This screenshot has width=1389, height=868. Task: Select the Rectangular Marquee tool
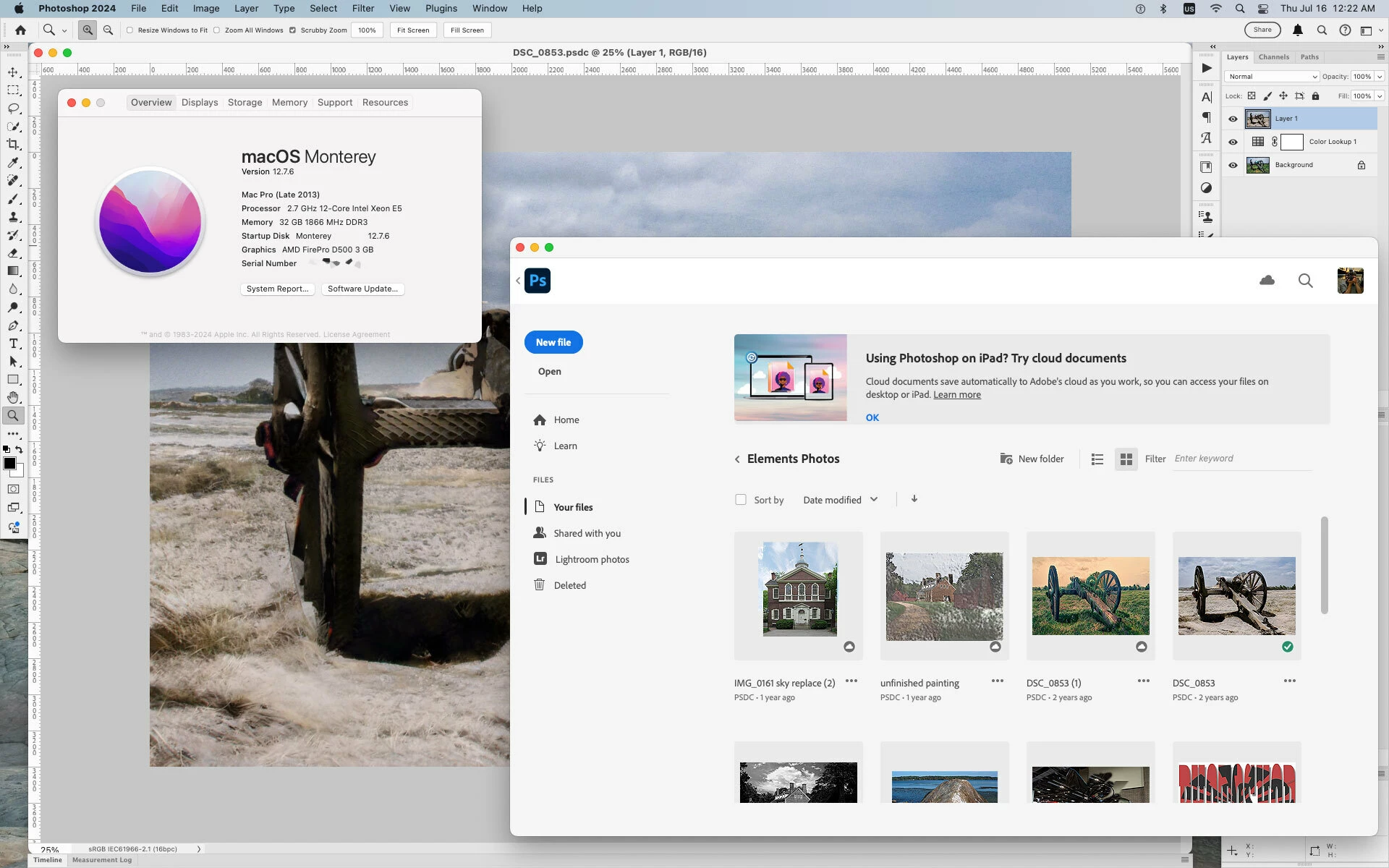coord(13,90)
